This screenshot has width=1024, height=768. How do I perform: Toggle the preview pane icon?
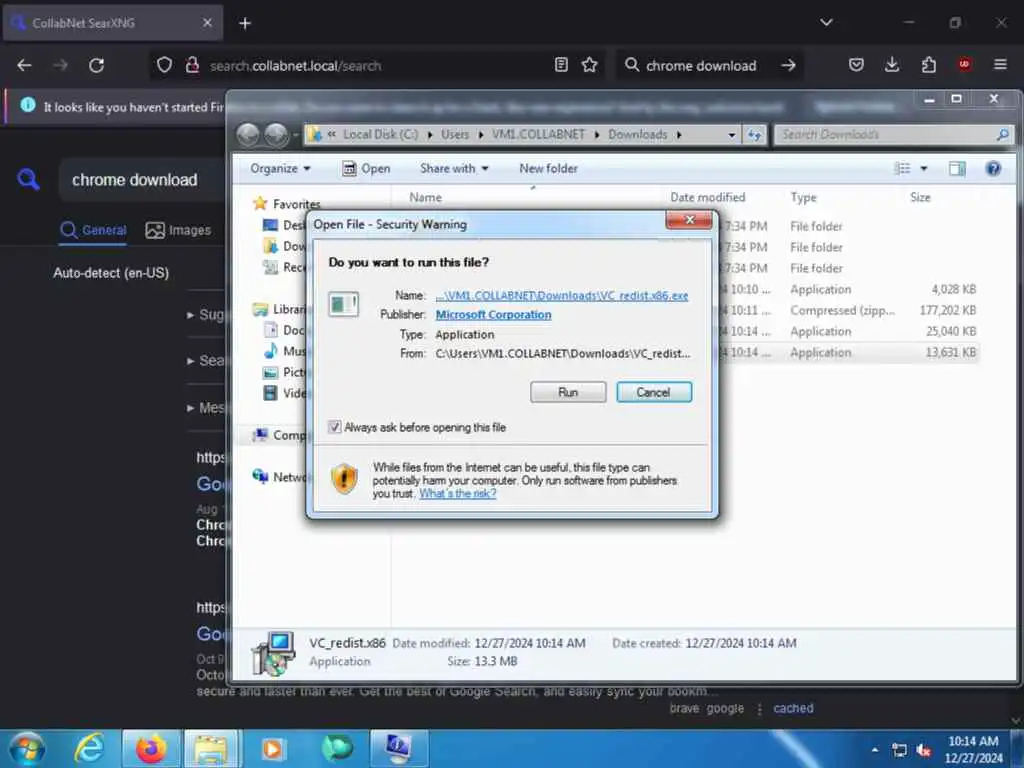pyautogui.click(x=957, y=168)
